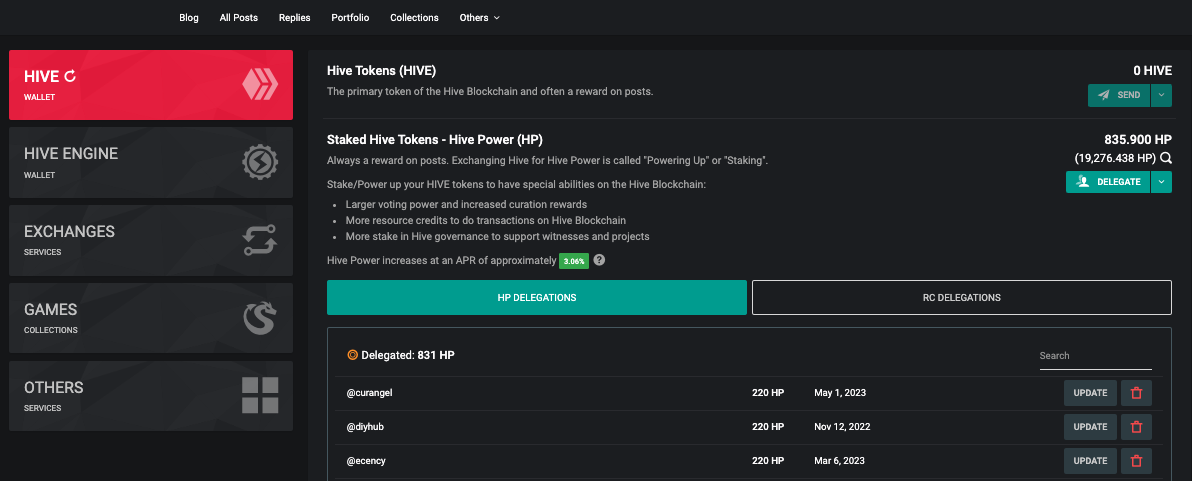The width and height of the screenshot is (1192, 481).
Task: Update the @curangel delegation
Action: pyautogui.click(x=1090, y=393)
